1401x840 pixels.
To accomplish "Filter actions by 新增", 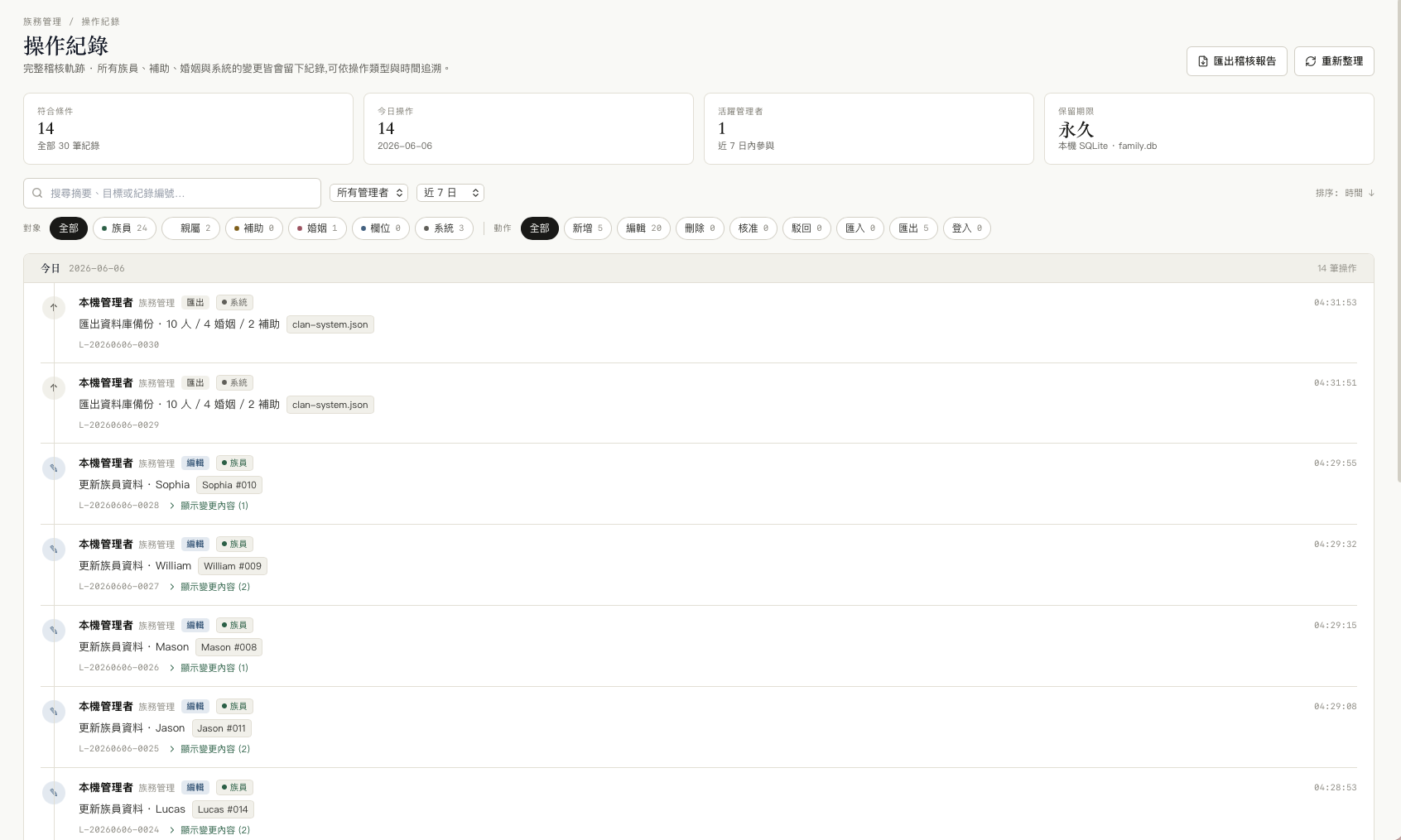I will [x=588, y=228].
